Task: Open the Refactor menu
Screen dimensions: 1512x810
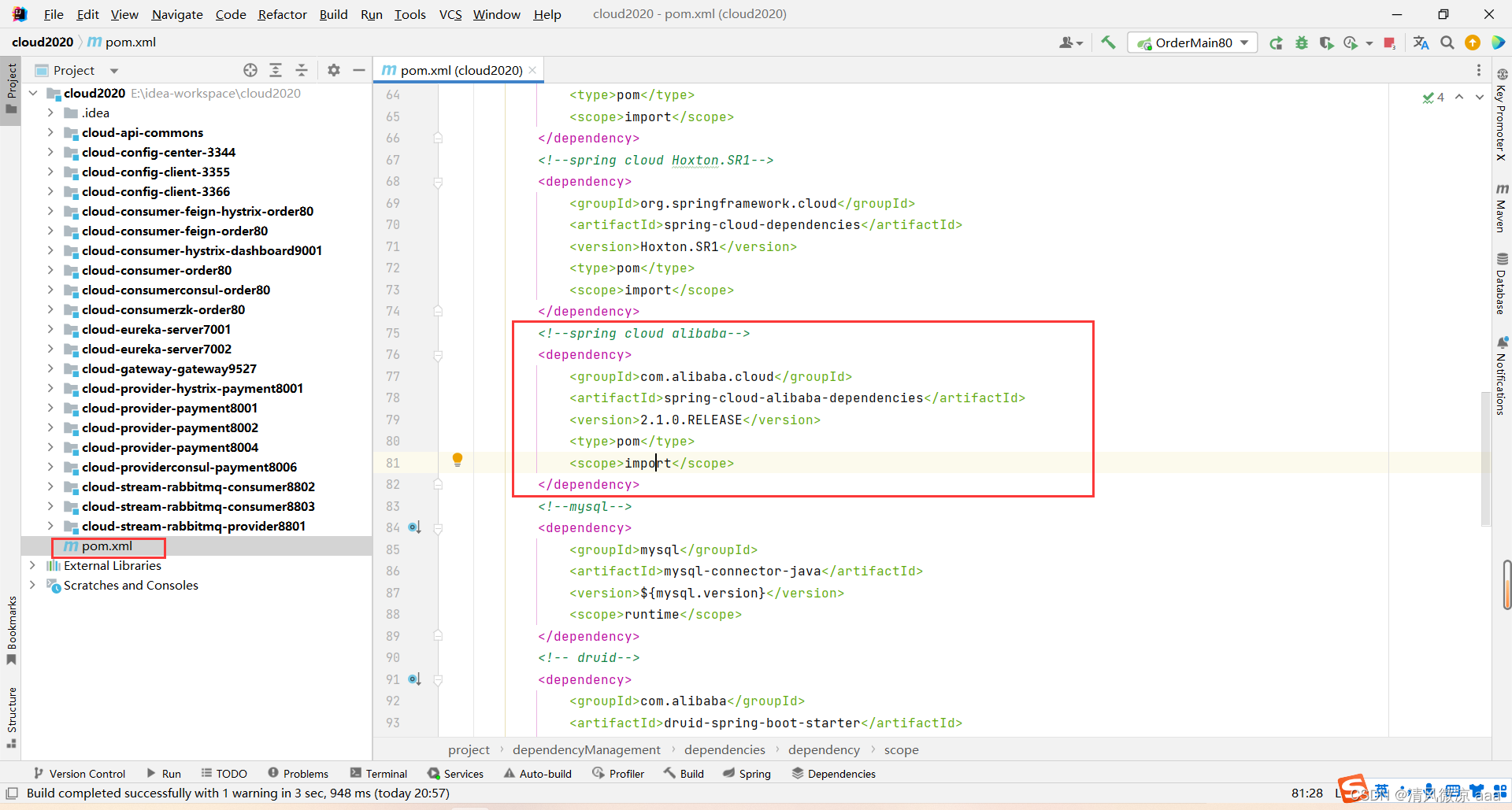Action: [282, 14]
